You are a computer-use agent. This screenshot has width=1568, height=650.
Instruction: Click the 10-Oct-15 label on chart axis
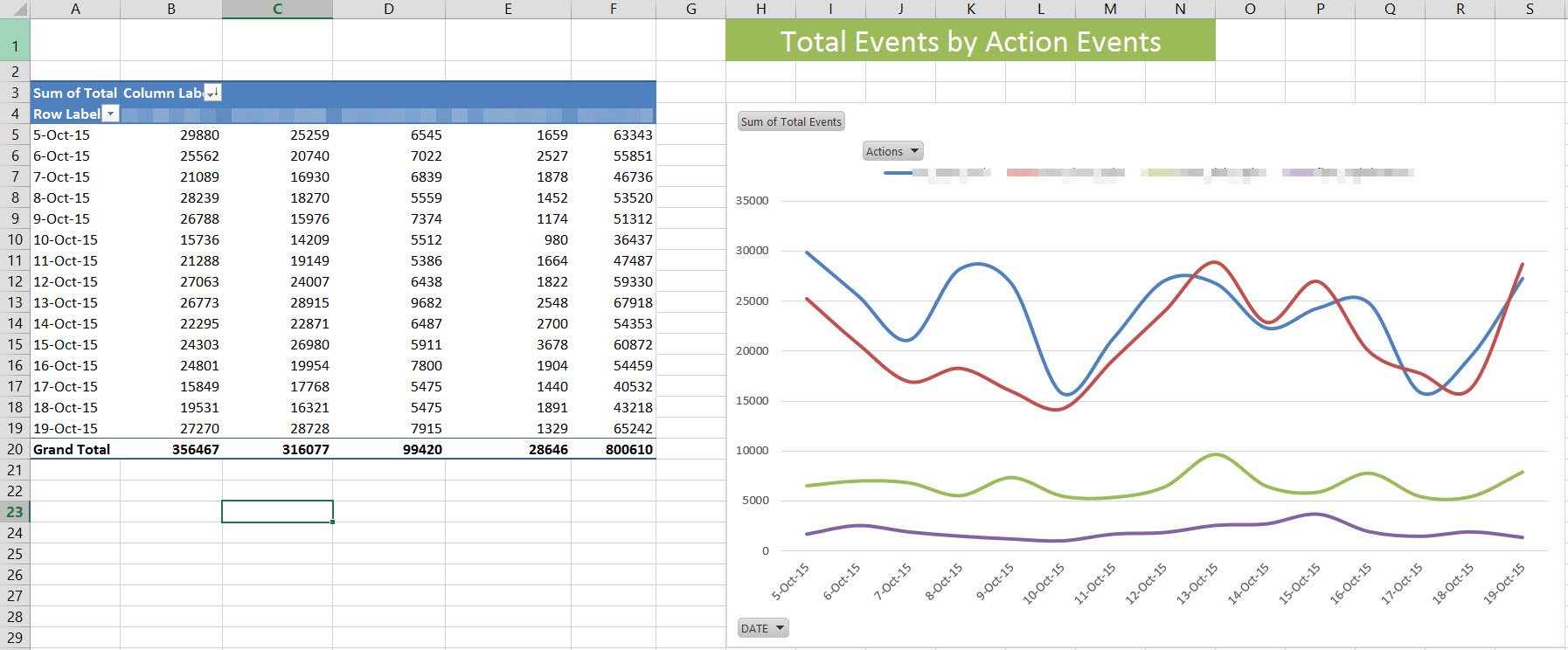point(1044,583)
